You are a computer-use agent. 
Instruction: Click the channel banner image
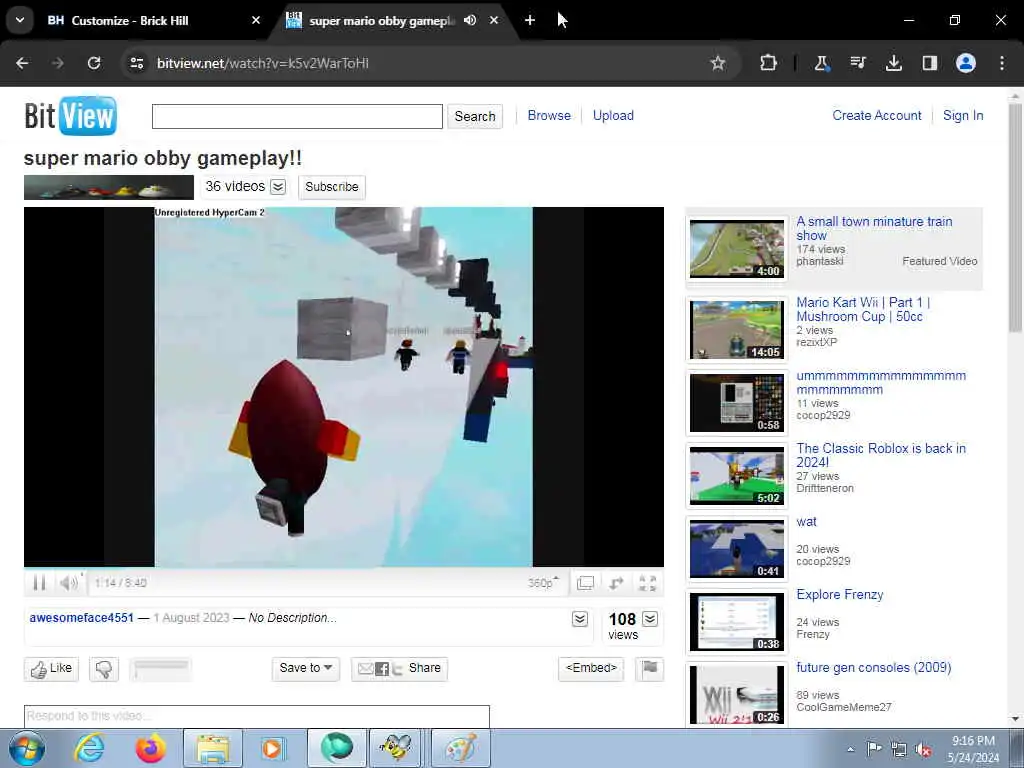(x=109, y=187)
